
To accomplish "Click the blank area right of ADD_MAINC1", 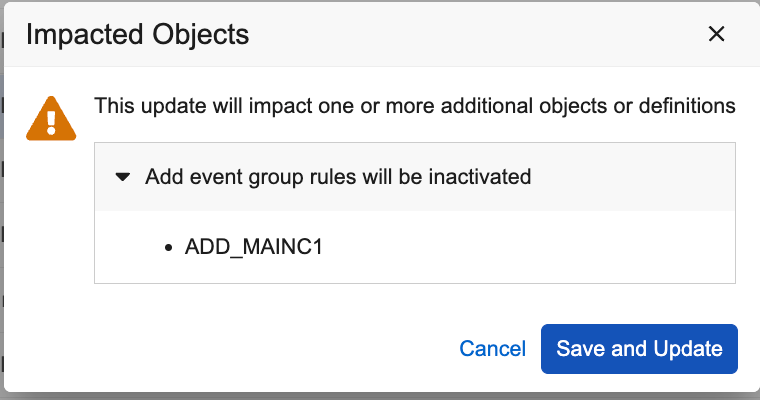I will (x=520, y=247).
